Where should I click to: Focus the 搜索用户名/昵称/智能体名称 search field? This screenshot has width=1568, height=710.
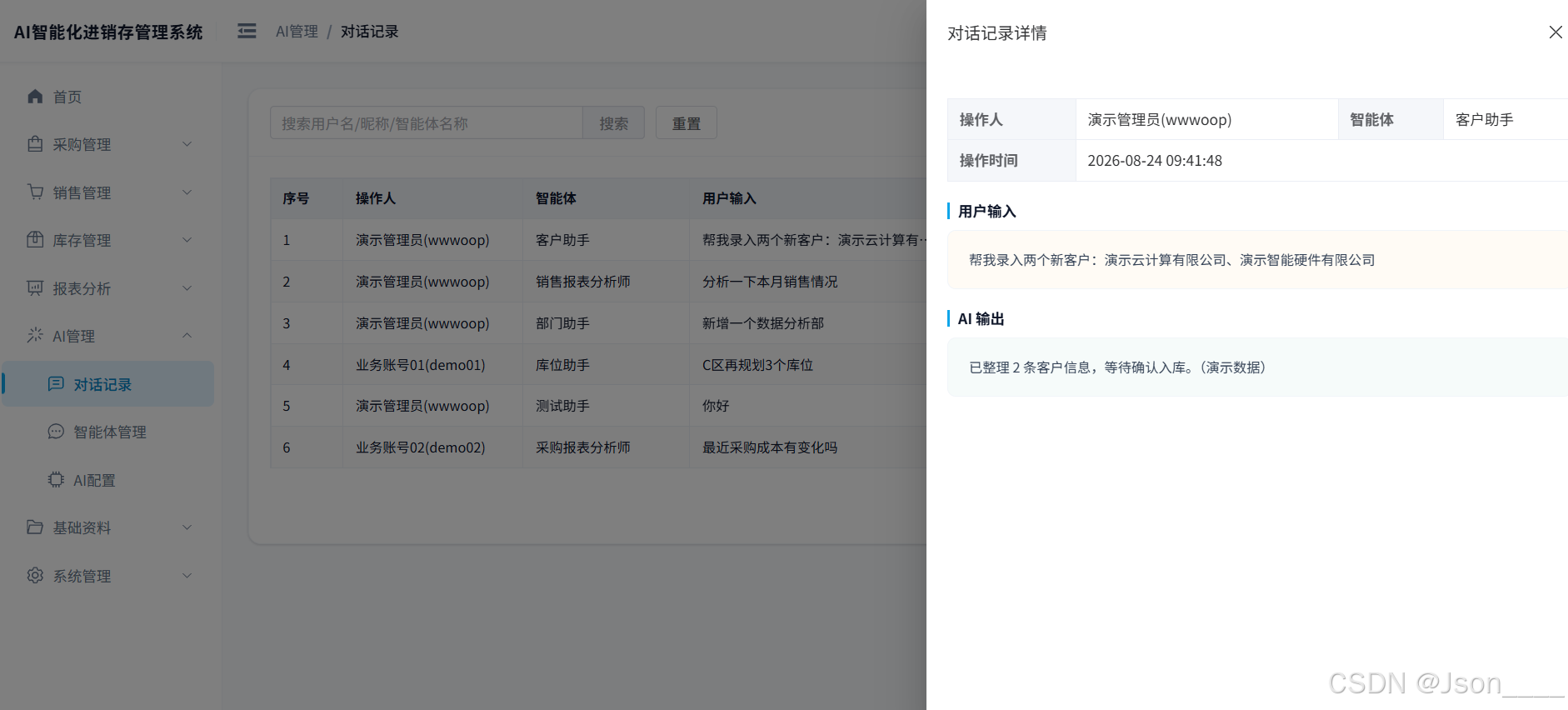(427, 123)
